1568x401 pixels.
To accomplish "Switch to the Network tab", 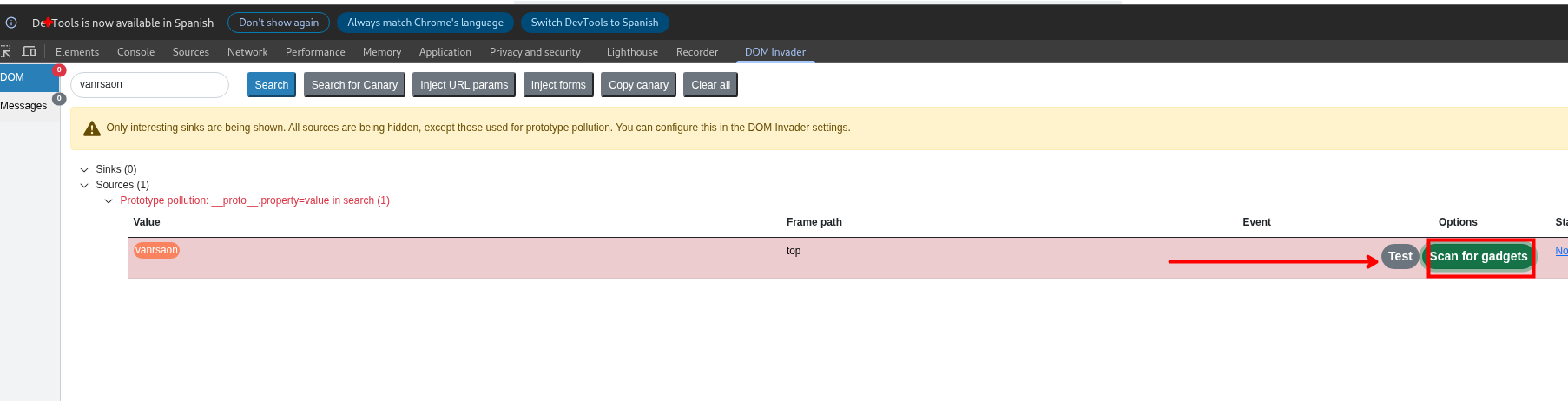I will (247, 52).
